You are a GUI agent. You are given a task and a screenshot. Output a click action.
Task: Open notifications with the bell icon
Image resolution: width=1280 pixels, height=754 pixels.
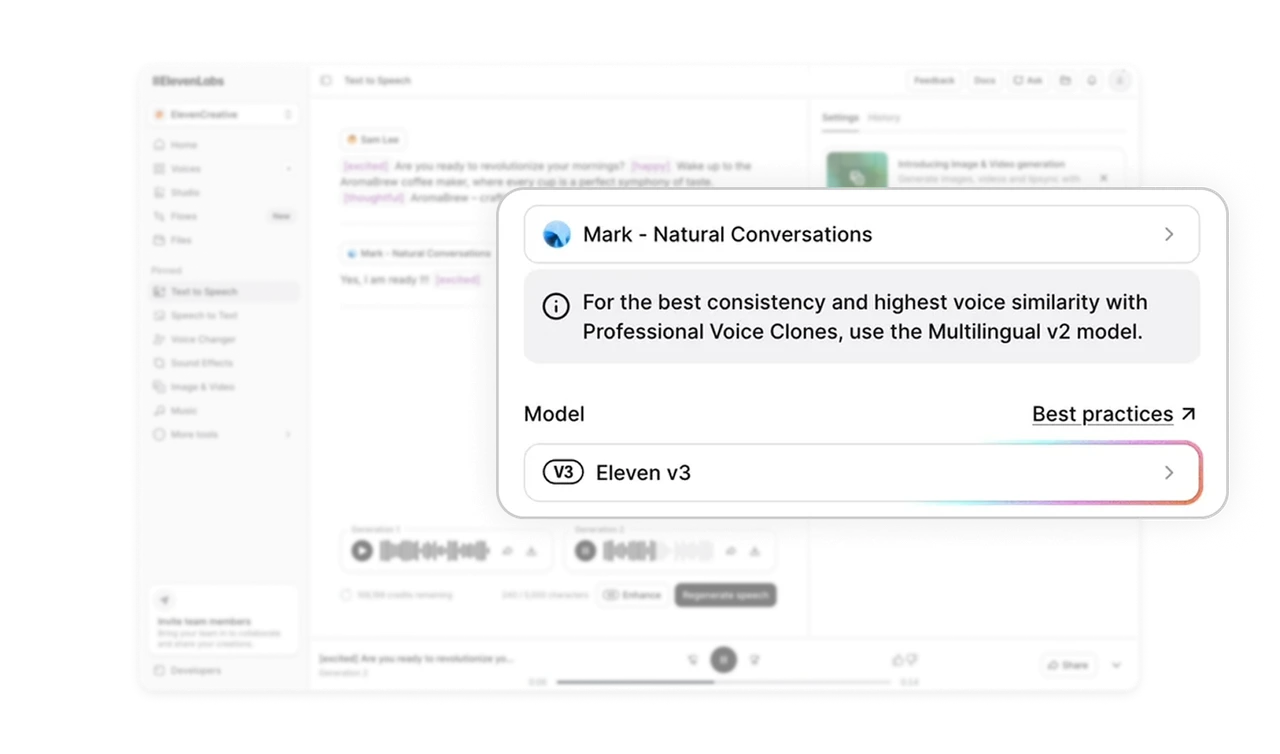pyautogui.click(x=1092, y=81)
